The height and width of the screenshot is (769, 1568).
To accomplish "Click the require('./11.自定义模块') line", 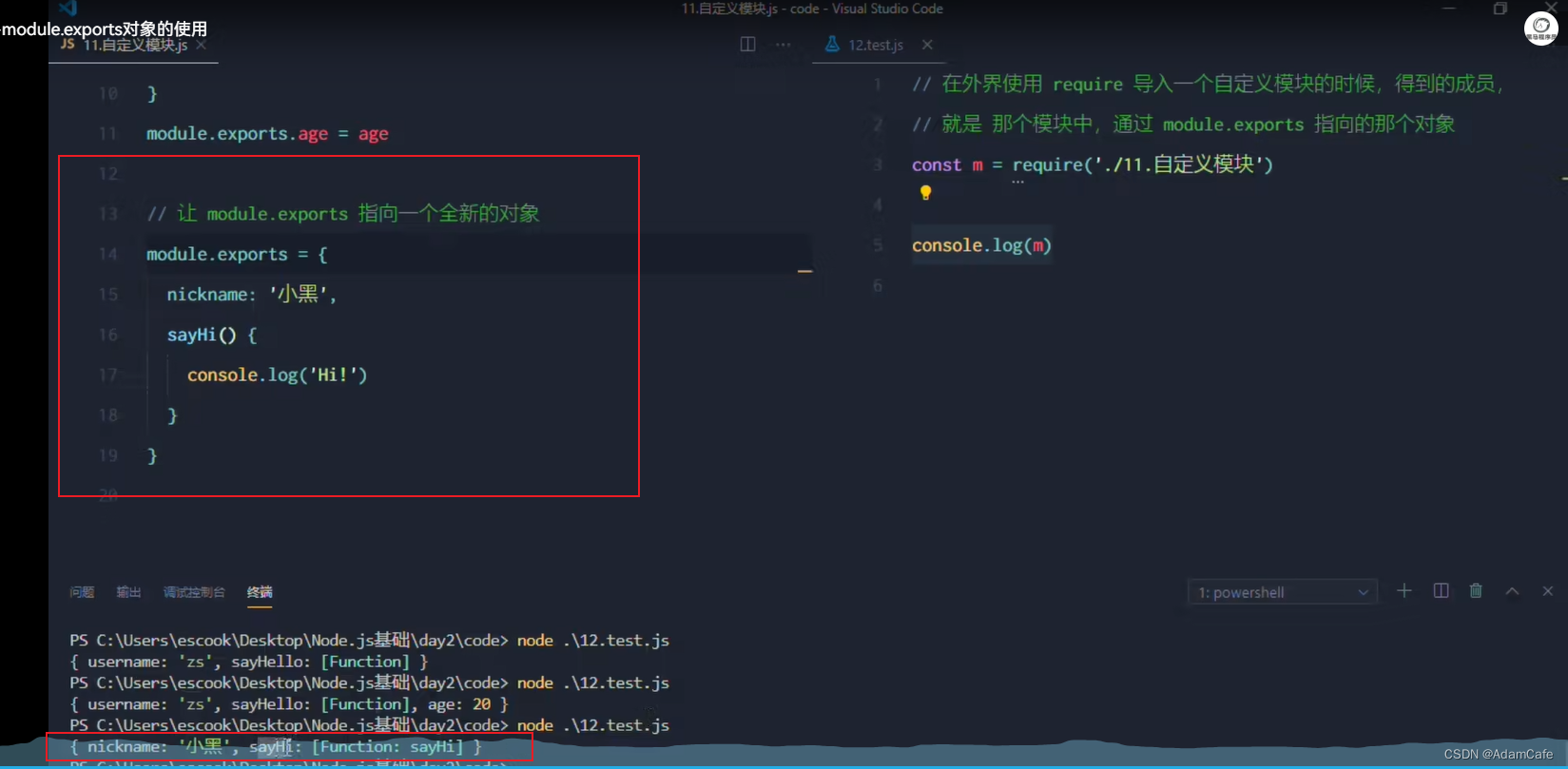I will [x=1093, y=164].
